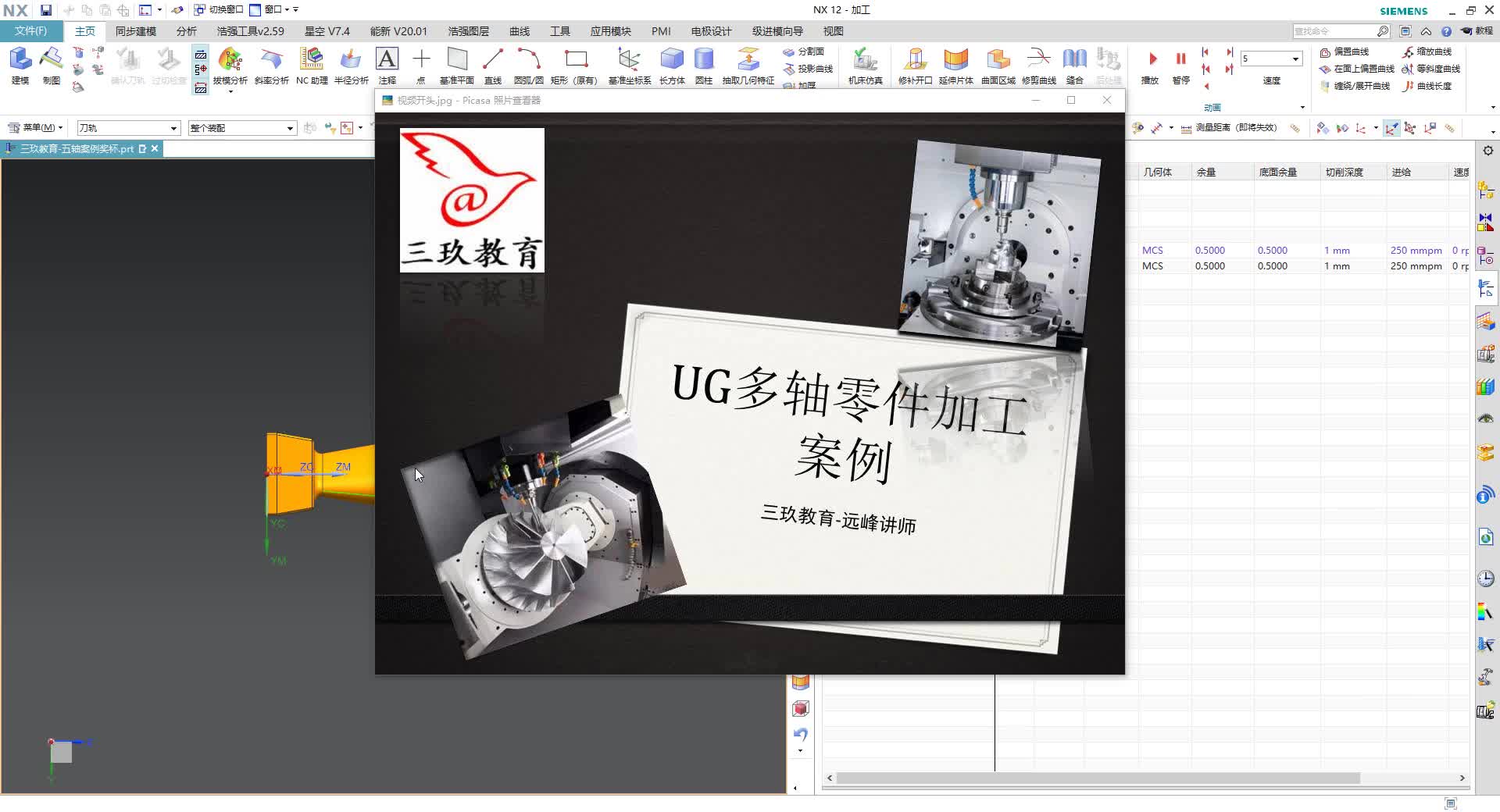Open 拔模分析 draft analysis tool
This screenshot has height=812, width=1500.
[230, 66]
